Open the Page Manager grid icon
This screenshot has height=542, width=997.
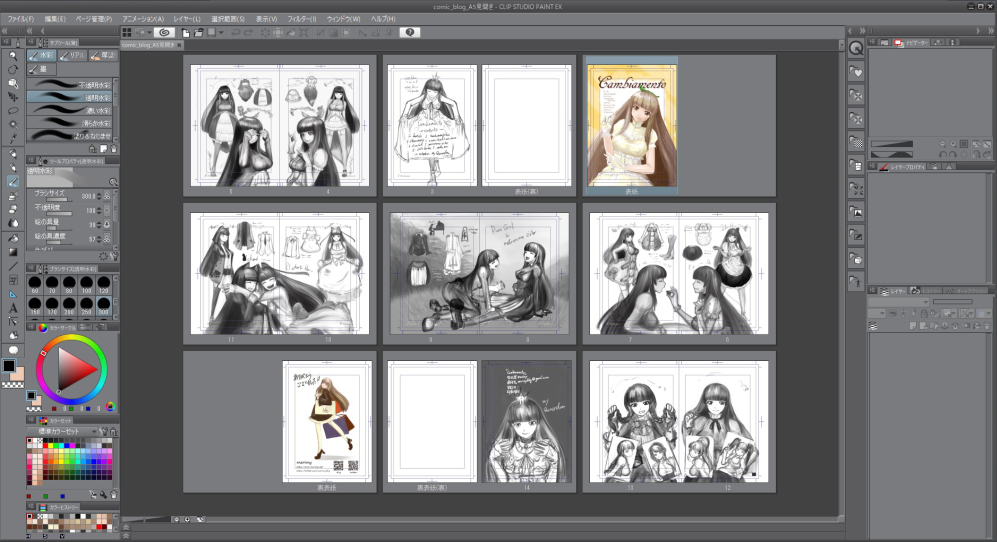pyautogui.click(x=127, y=32)
